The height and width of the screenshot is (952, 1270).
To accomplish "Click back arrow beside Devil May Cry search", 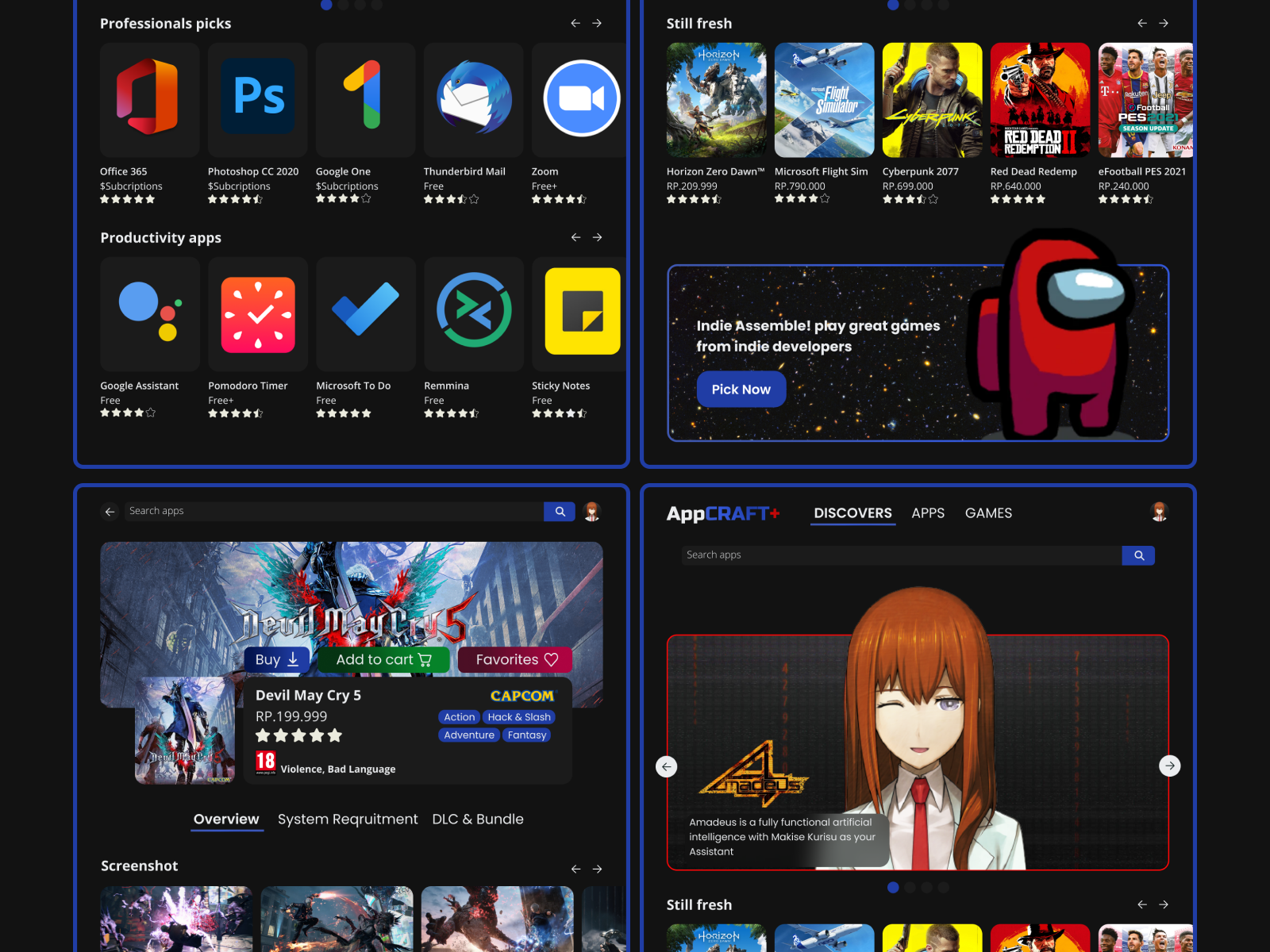I will pyautogui.click(x=110, y=512).
